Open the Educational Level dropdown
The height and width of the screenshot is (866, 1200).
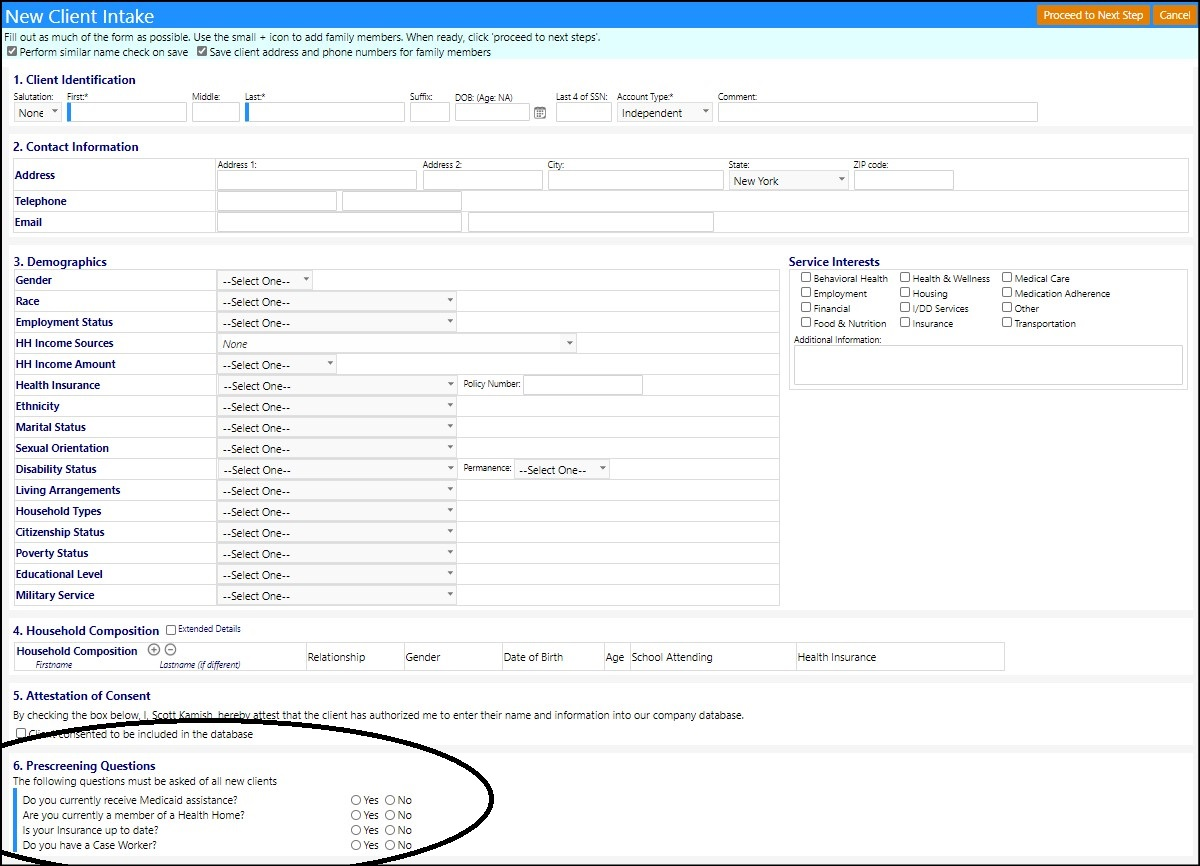click(x=337, y=575)
